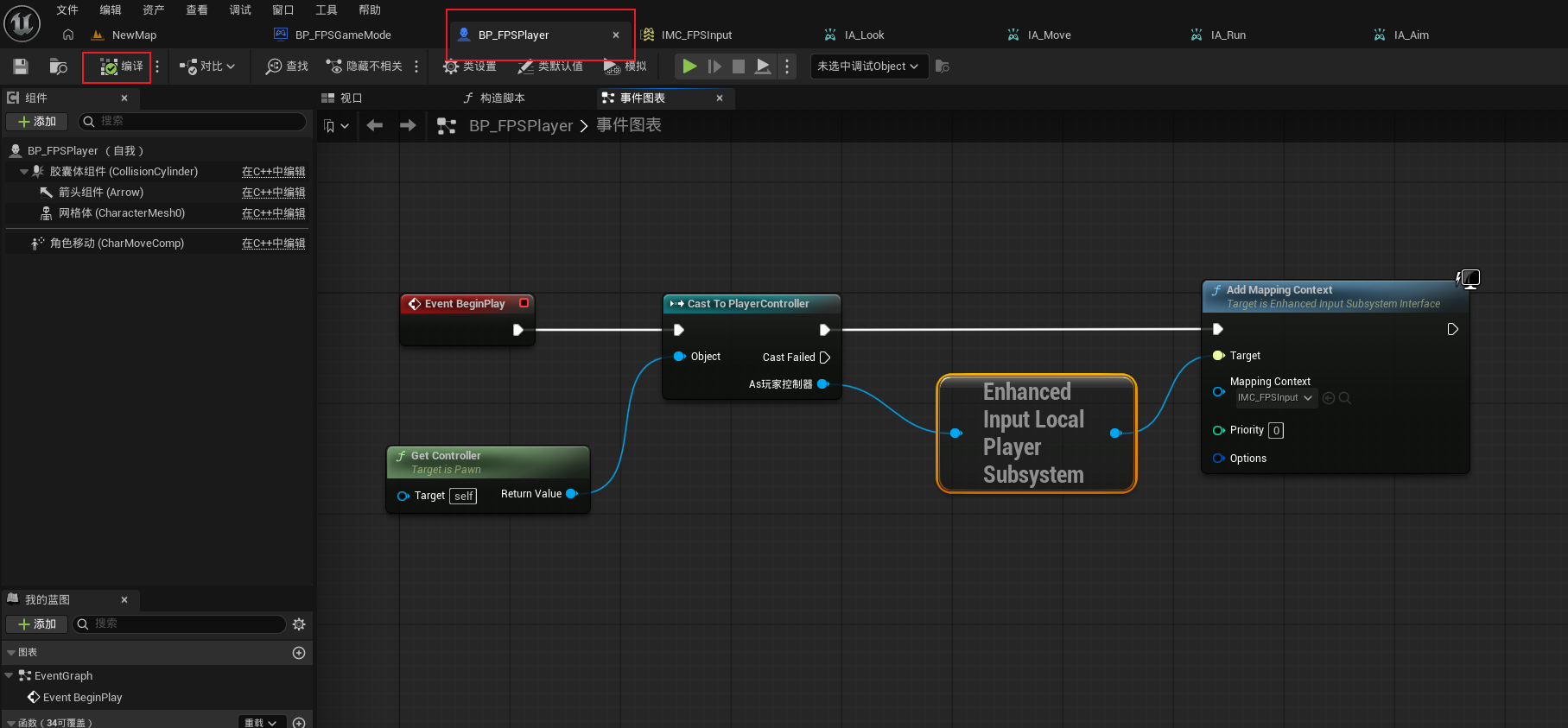Click the Priority value field
This screenshot has width=1568, height=728.
point(1276,430)
